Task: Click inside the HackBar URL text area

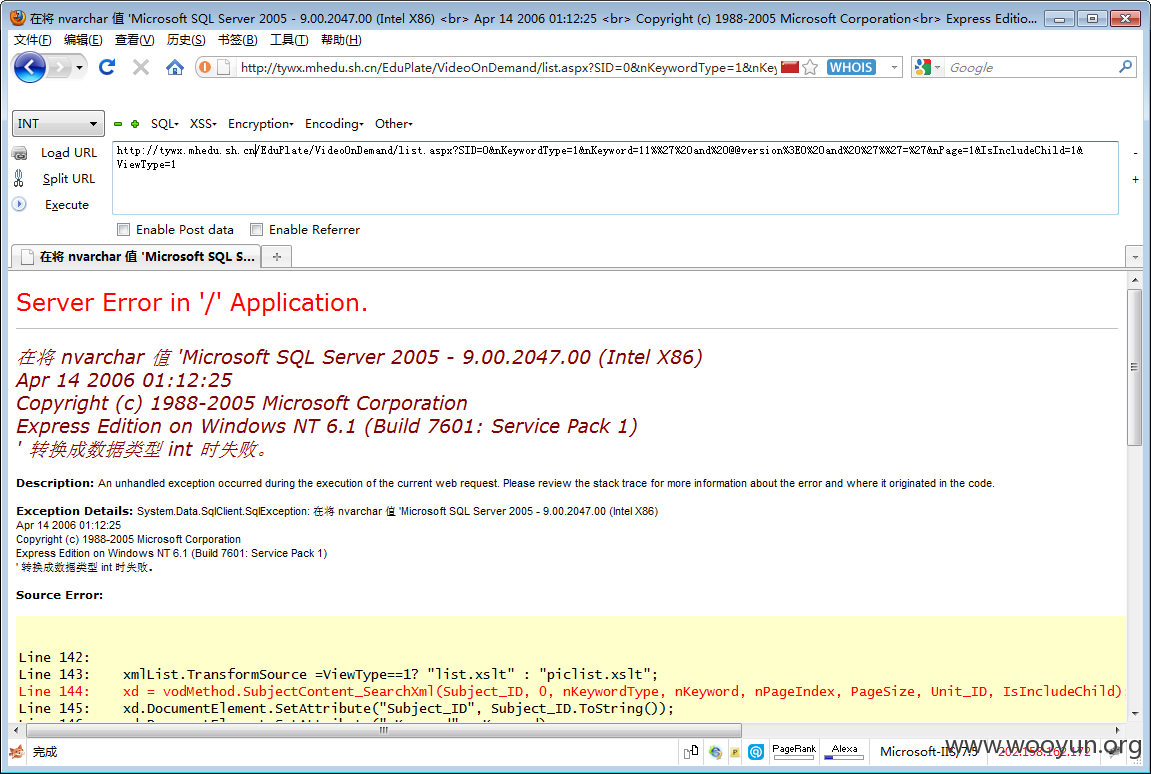Action: click(615, 178)
